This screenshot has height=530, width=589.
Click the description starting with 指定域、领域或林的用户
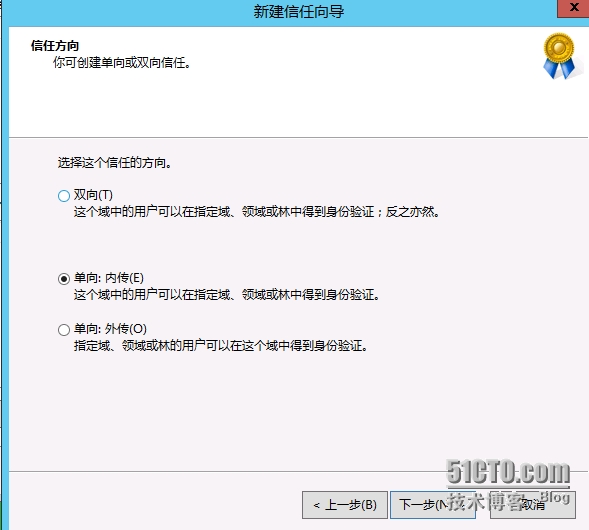tap(220, 346)
